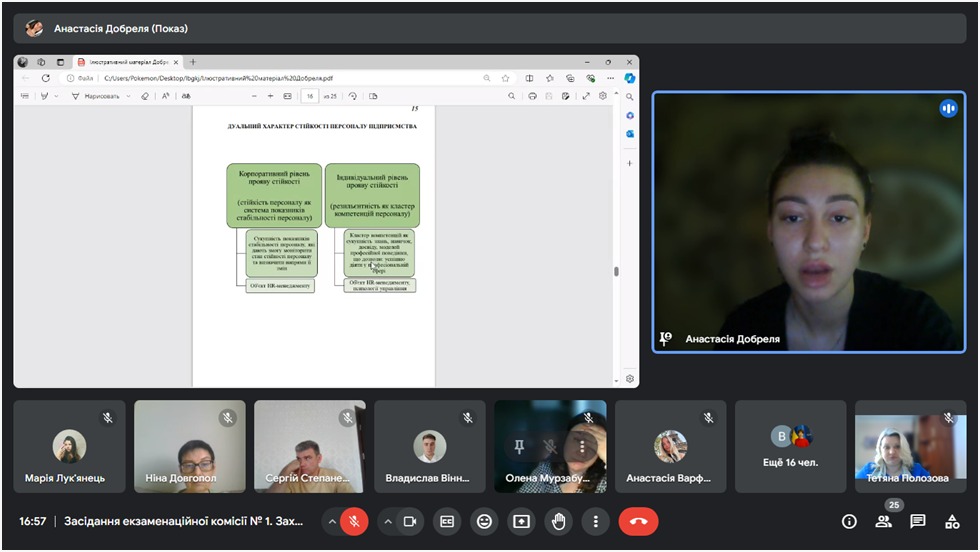This screenshot has height=552, width=980.
Task: Click Ніна Довгопол's video thumbnail
Action: pos(190,446)
